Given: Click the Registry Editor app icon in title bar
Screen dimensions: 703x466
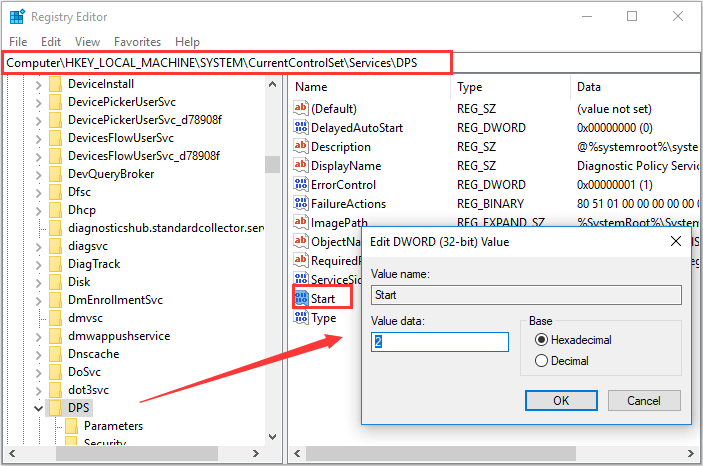Looking at the screenshot, I should [17, 17].
